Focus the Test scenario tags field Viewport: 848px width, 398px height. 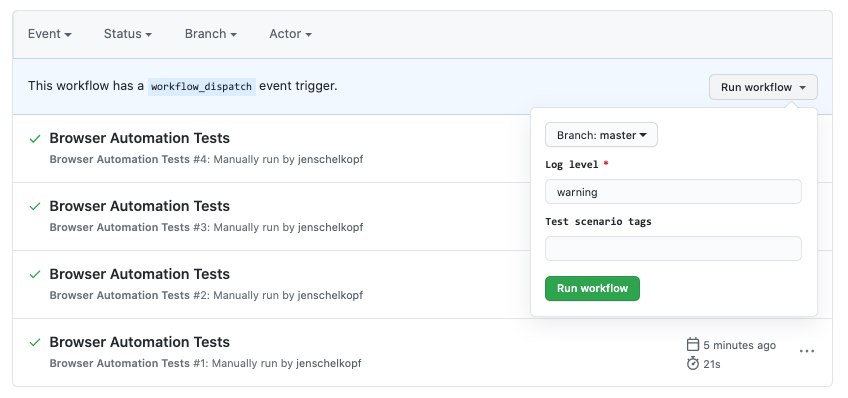point(673,249)
